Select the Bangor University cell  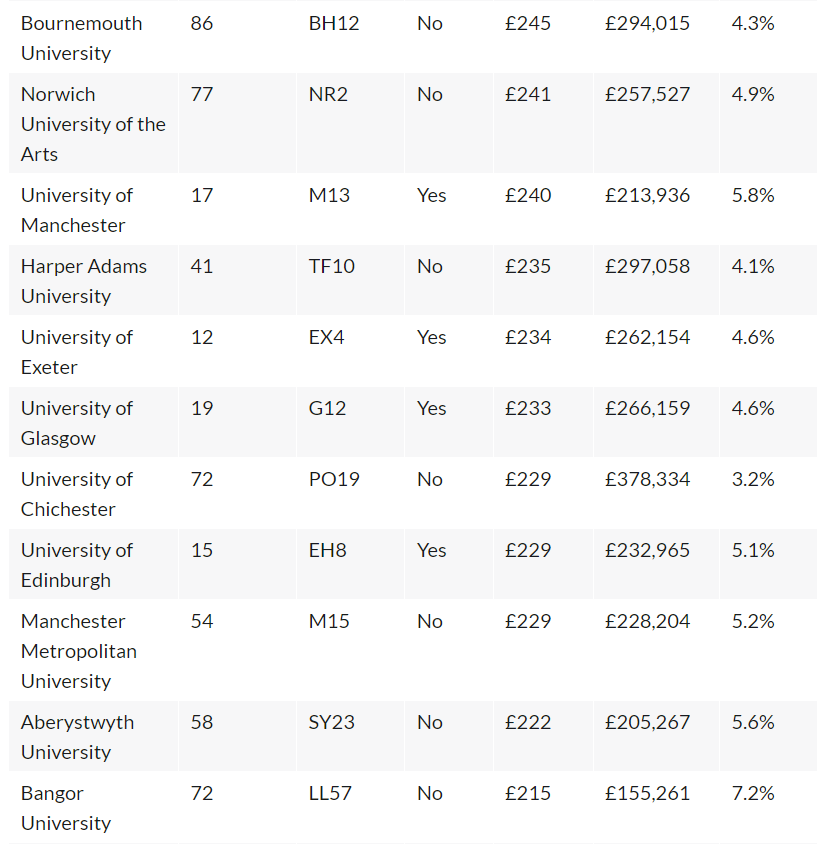point(93,808)
